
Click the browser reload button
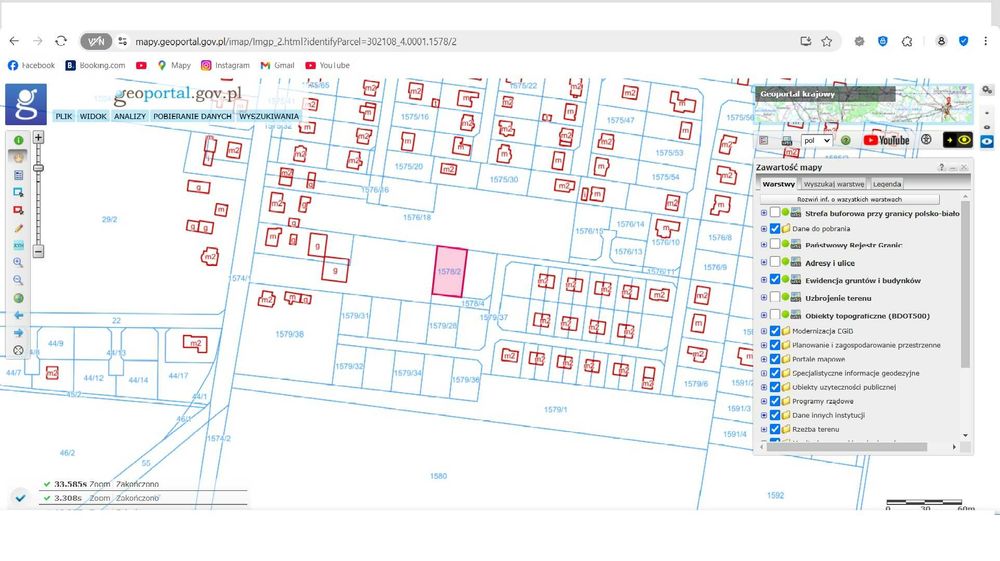(61, 41)
